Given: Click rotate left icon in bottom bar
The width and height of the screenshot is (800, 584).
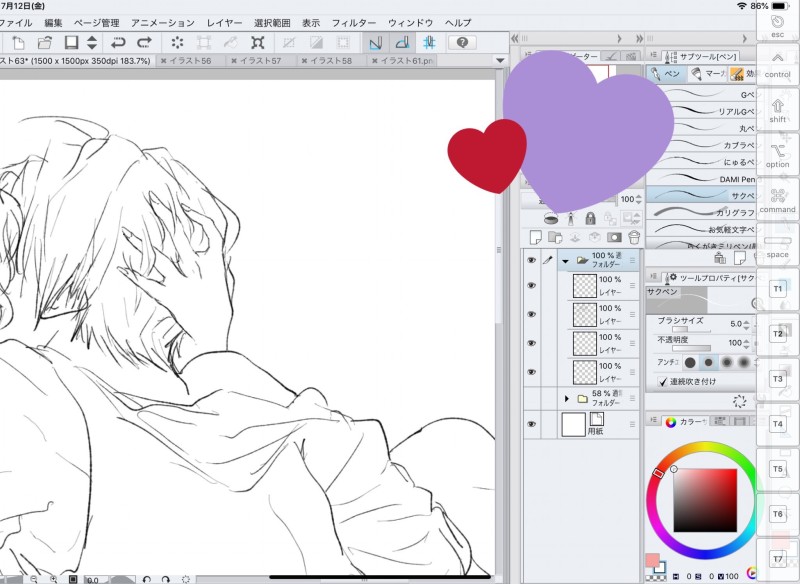Looking at the screenshot, I should [x=146, y=579].
